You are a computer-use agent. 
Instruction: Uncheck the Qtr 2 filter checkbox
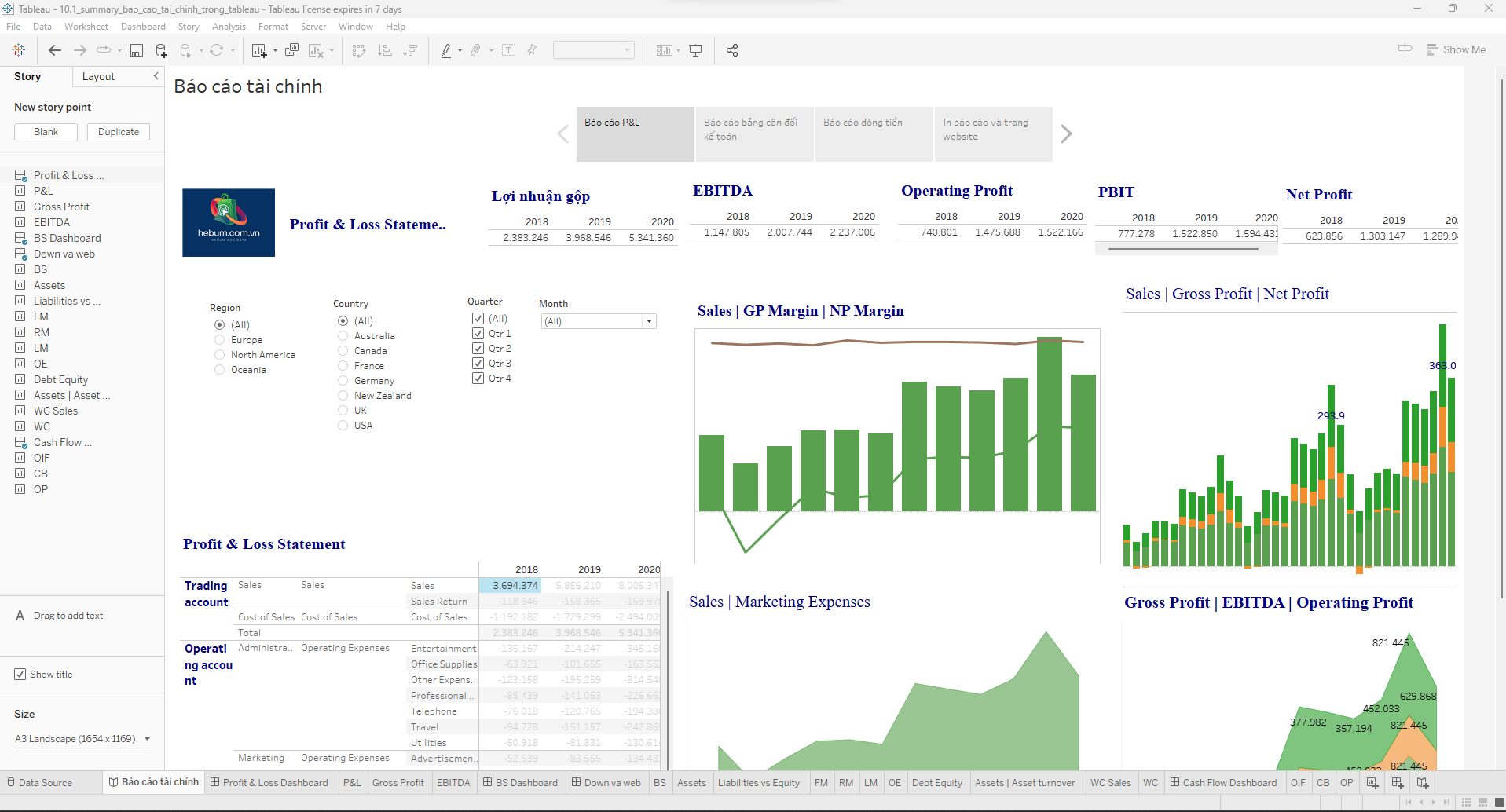click(x=478, y=349)
